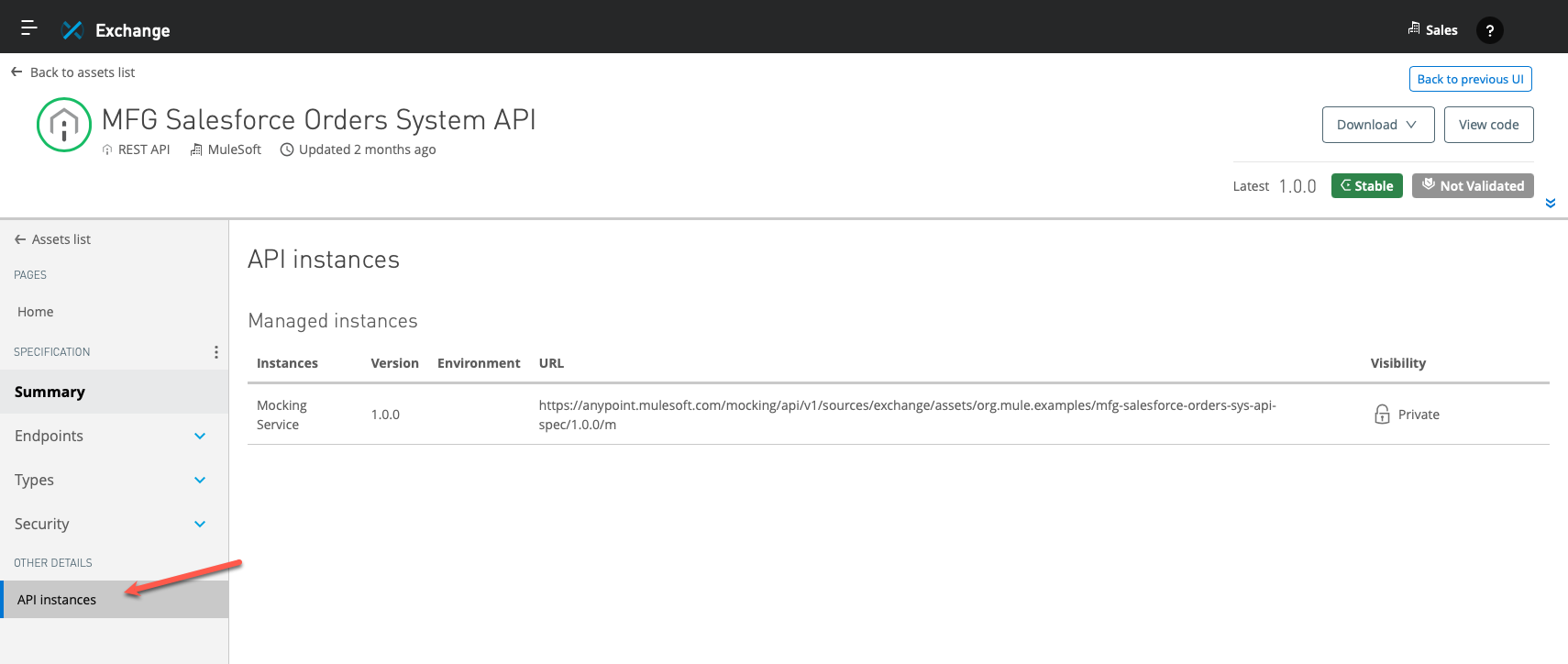Click Updated 2 months ago text
Screen dimensions: 1568x664
367,149
